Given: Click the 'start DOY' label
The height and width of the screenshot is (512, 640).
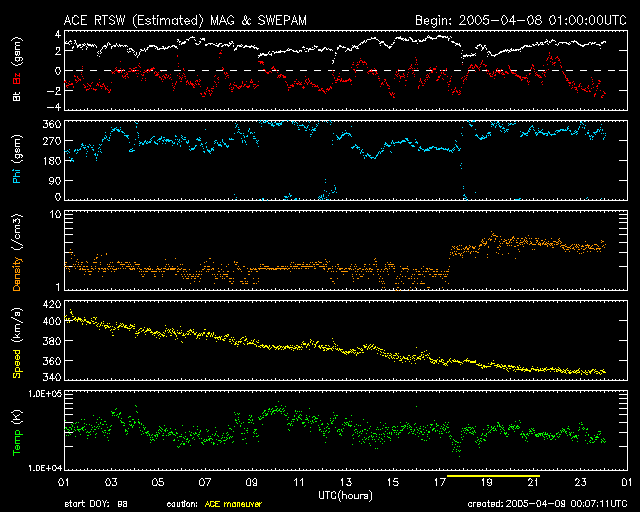Looking at the screenshot, I should pyautogui.click(x=86, y=504).
